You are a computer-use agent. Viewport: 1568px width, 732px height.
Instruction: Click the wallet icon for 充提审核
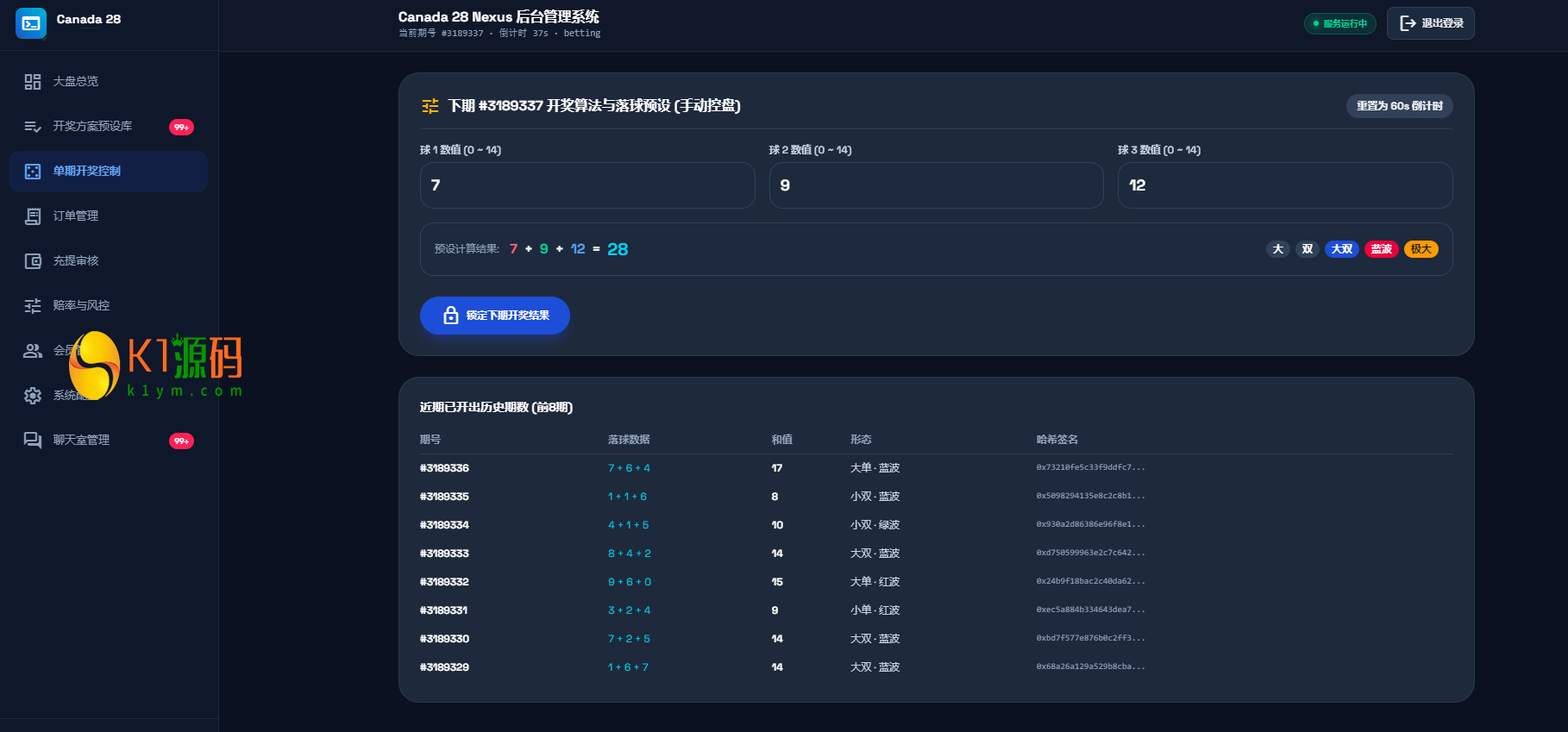33,261
